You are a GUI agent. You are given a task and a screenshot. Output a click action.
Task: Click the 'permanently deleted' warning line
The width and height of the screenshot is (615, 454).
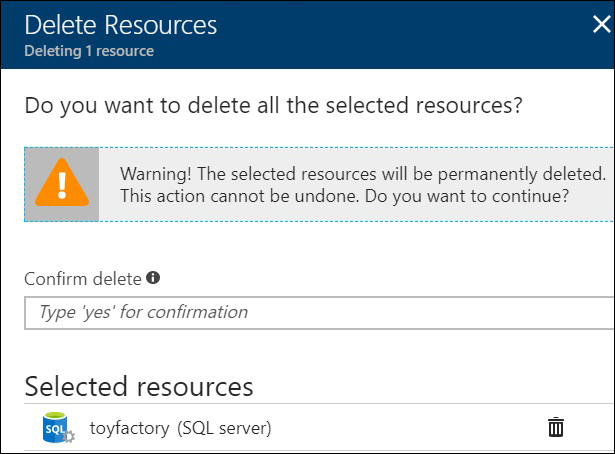pos(363,174)
